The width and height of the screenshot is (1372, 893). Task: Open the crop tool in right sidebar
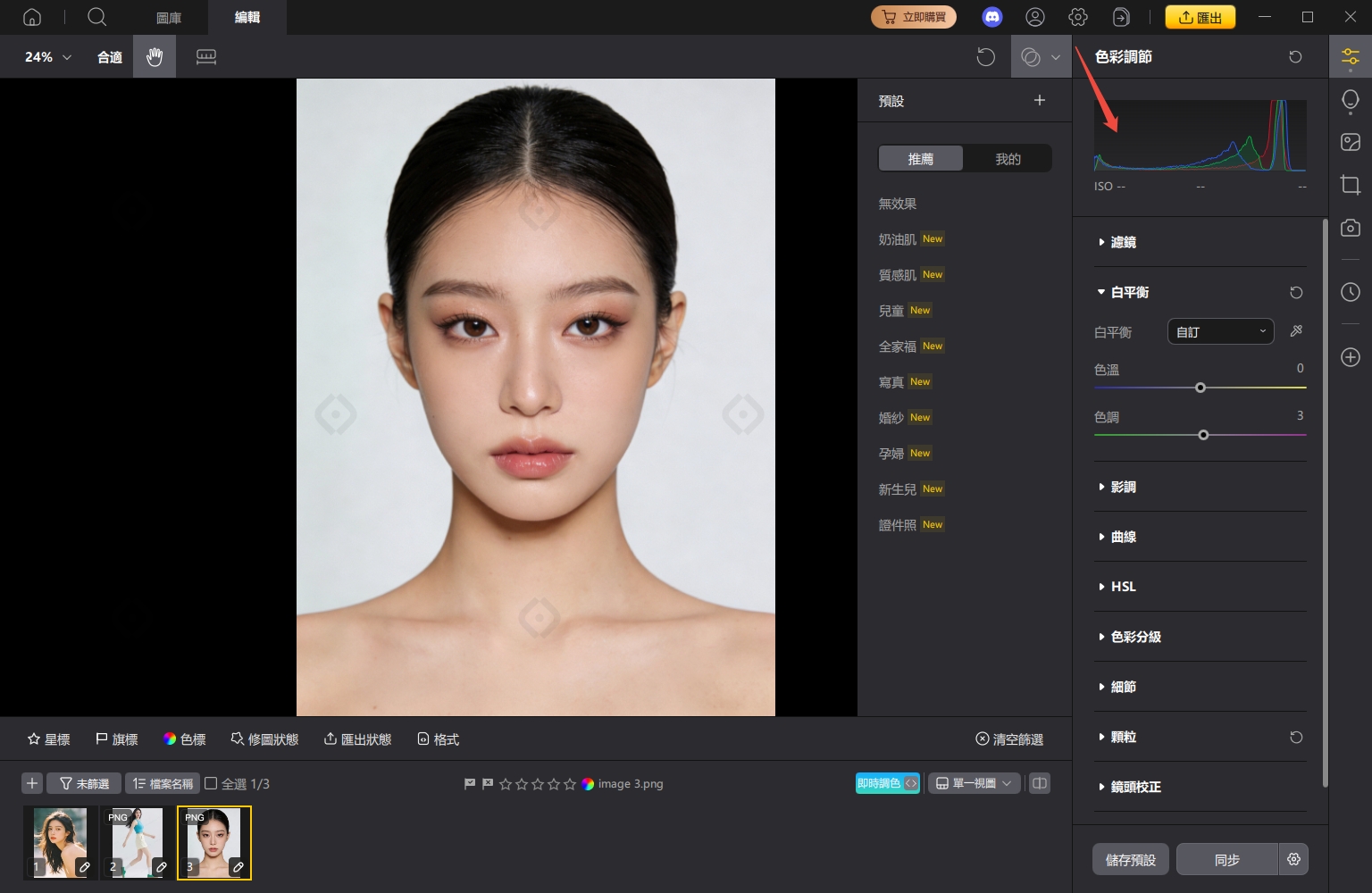pyautogui.click(x=1350, y=185)
